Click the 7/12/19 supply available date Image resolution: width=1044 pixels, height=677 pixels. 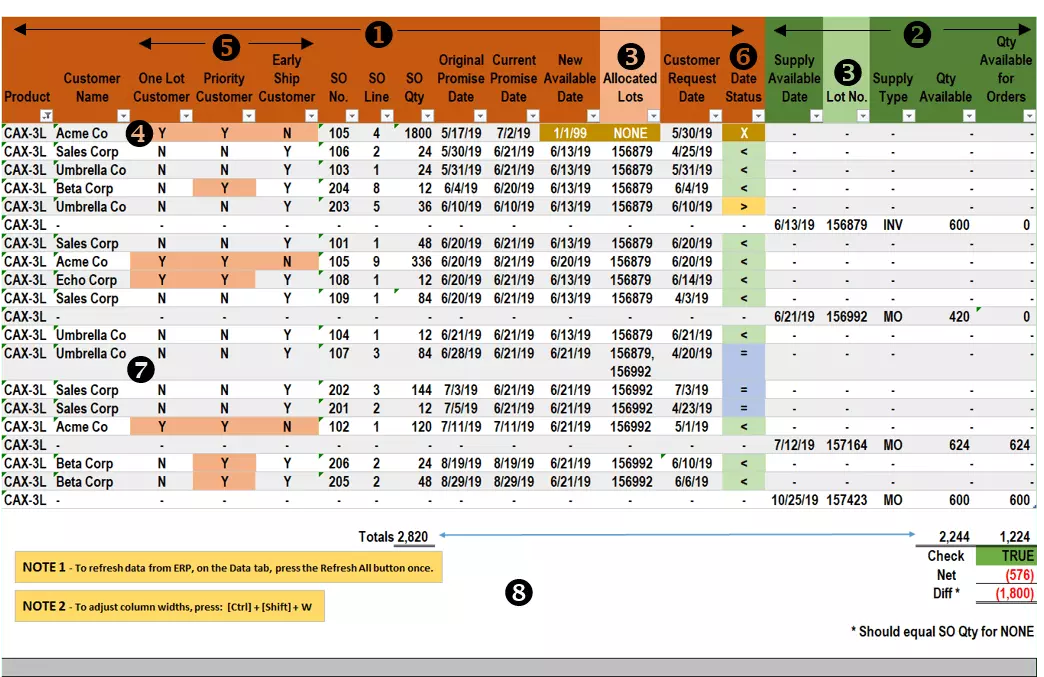pos(794,445)
